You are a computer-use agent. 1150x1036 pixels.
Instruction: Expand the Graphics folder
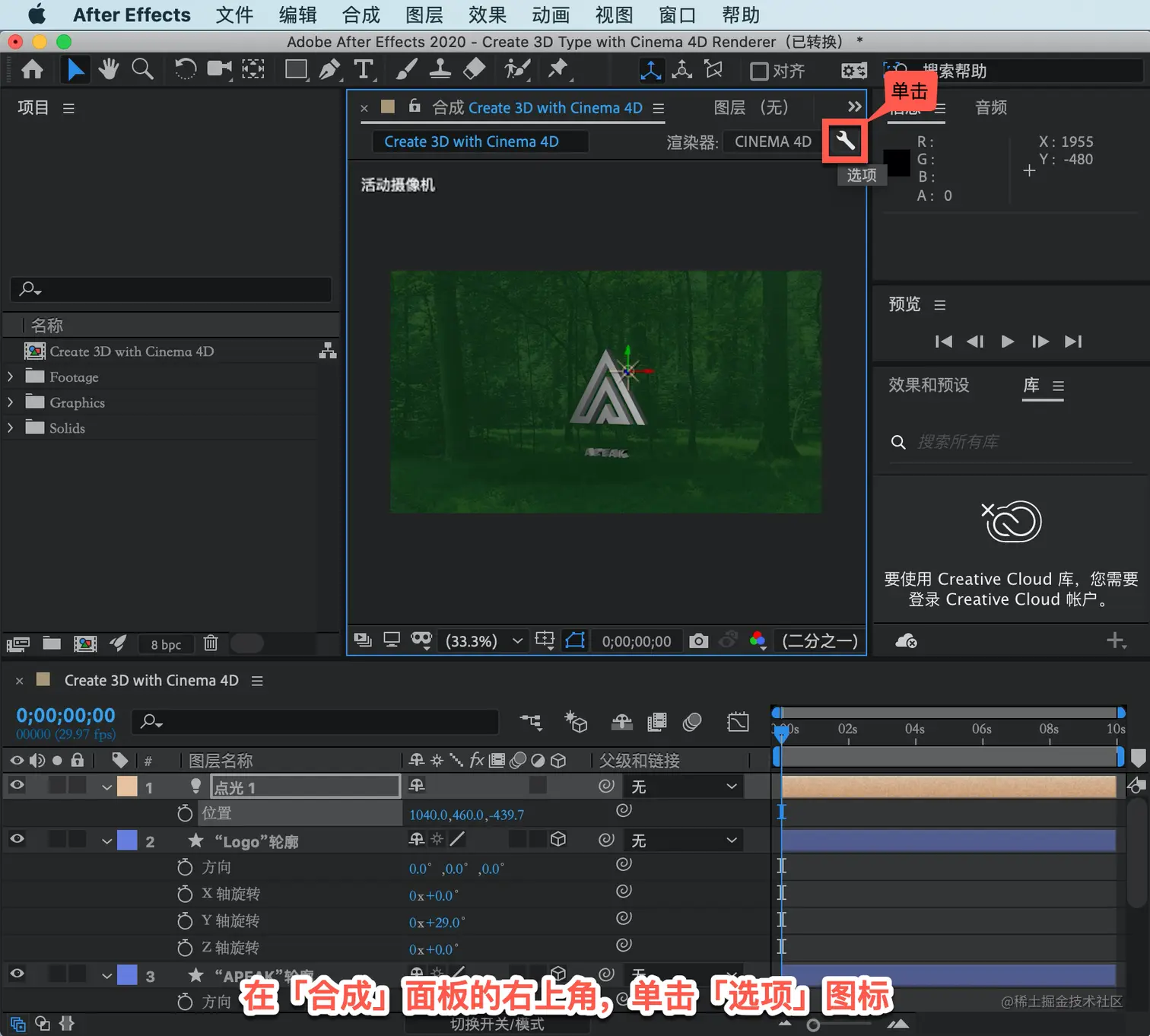click(10, 402)
